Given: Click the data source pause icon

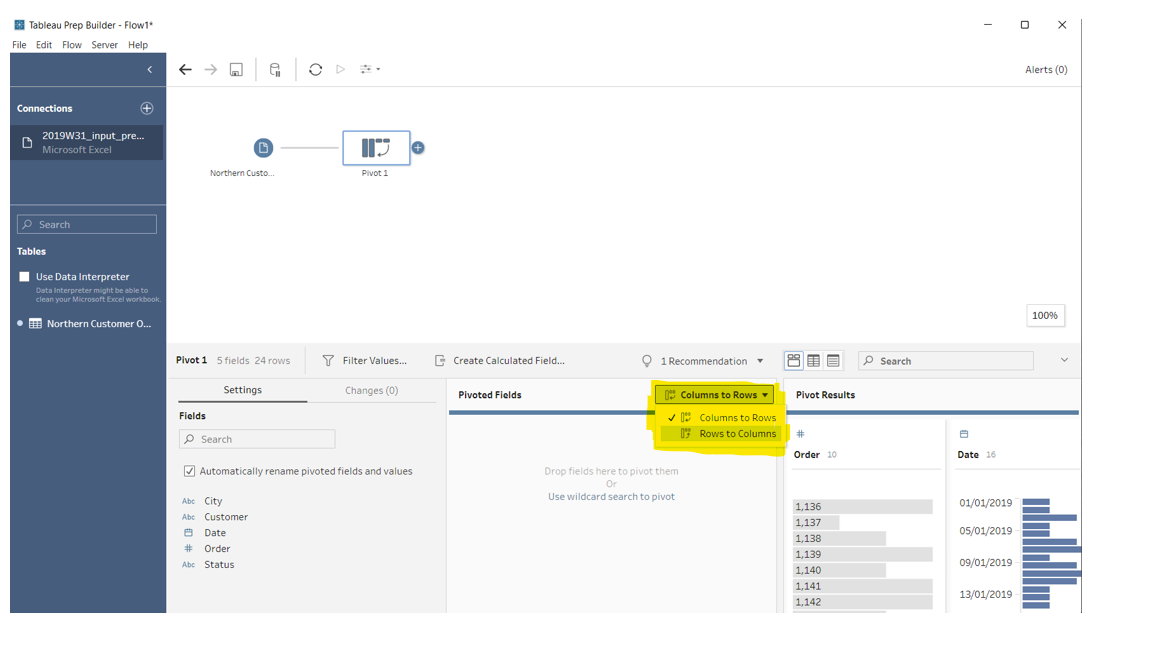Looking at the screenshot, I should click(x=275, y=70).
